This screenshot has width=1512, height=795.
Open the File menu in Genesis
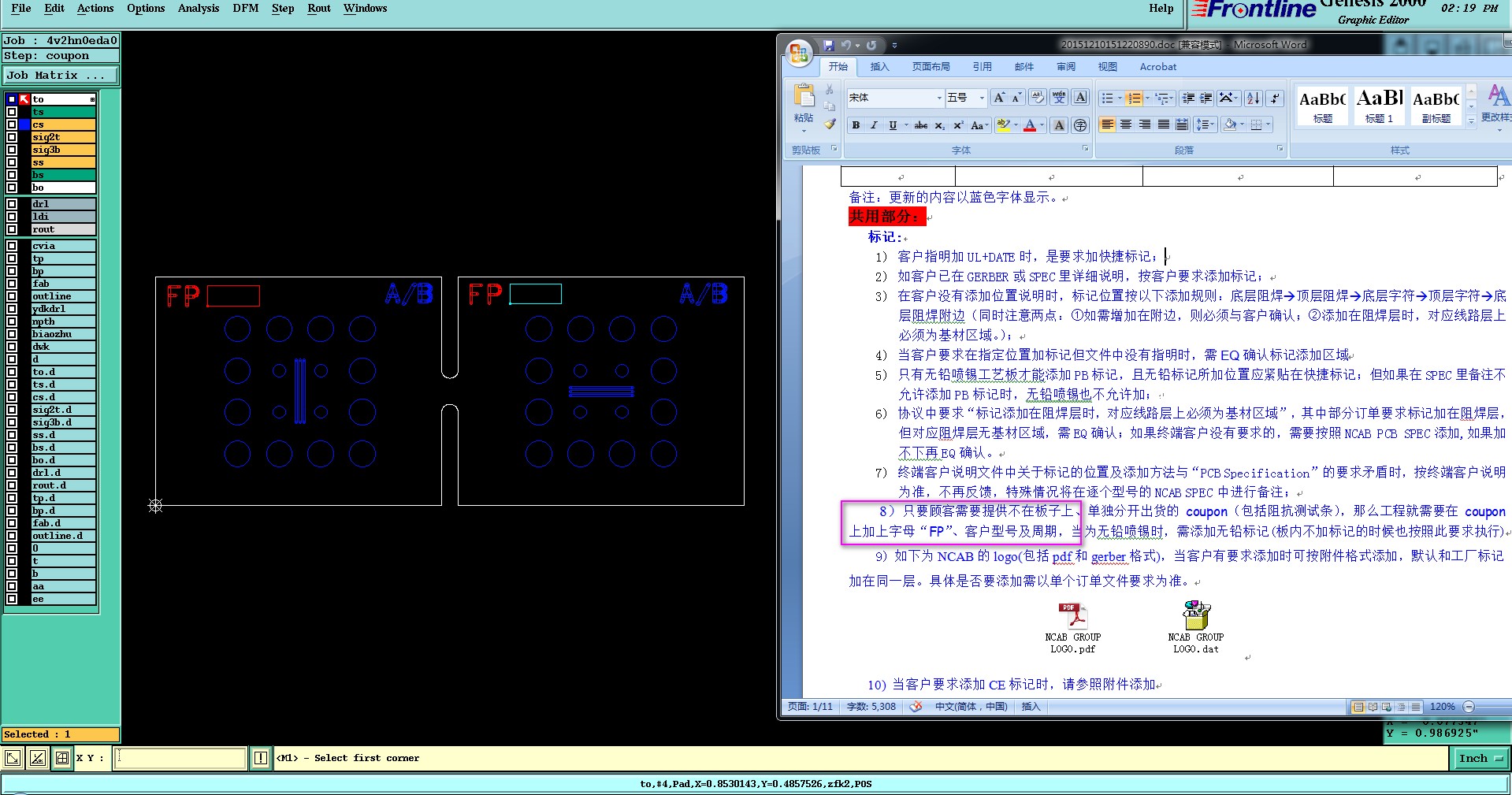(x=21, y=8)
